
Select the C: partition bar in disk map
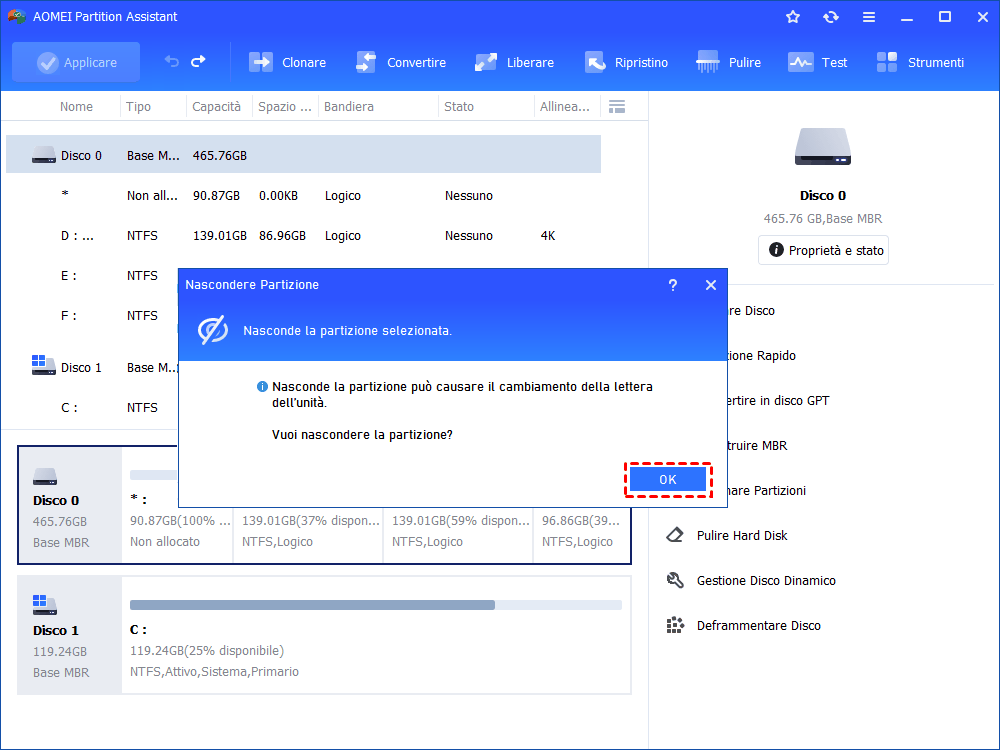(x=376, y=605)
